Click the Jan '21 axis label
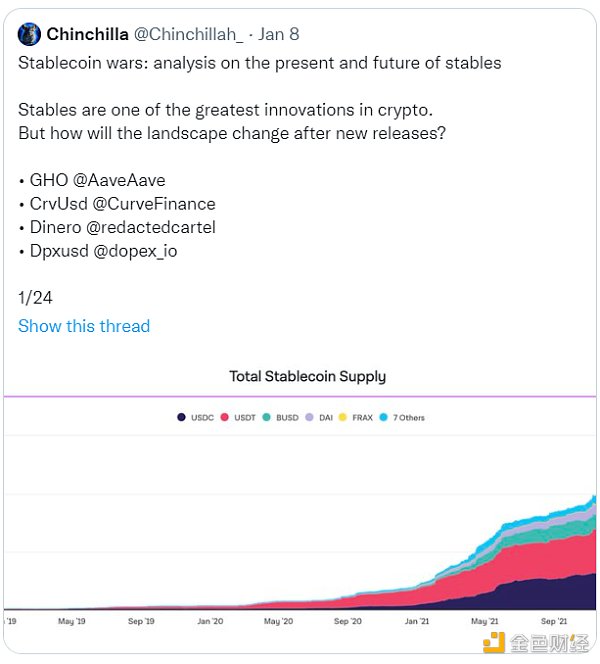600x664 pixels. coord(416,620)
